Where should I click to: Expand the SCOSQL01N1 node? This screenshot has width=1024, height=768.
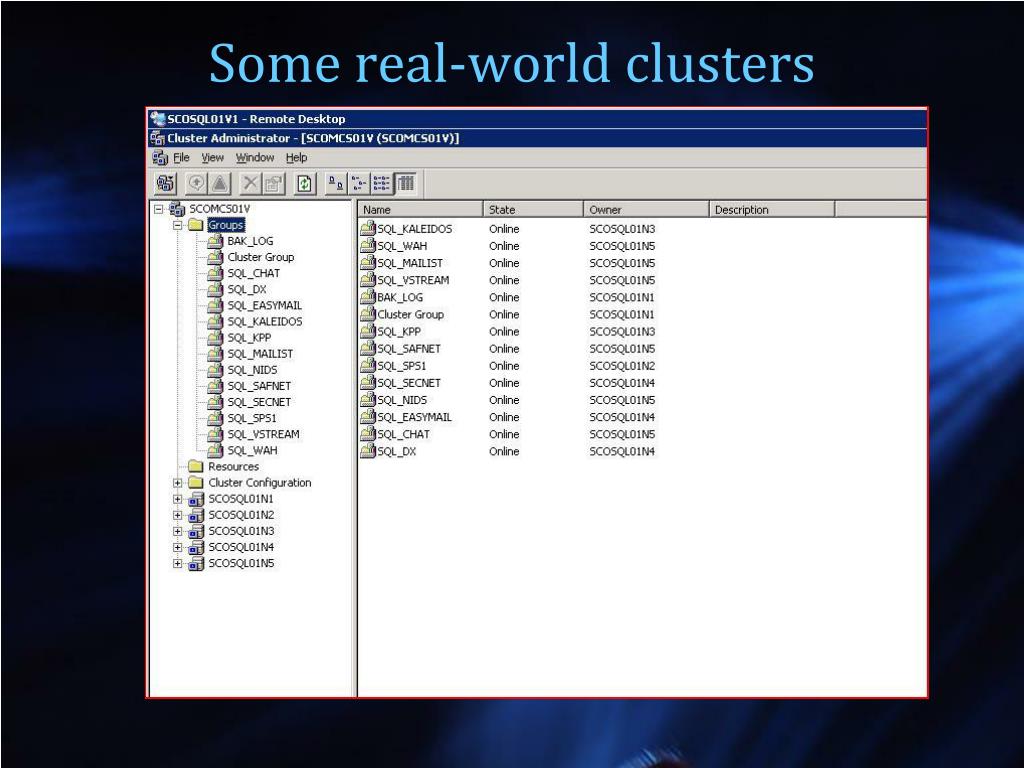(178, 499)
